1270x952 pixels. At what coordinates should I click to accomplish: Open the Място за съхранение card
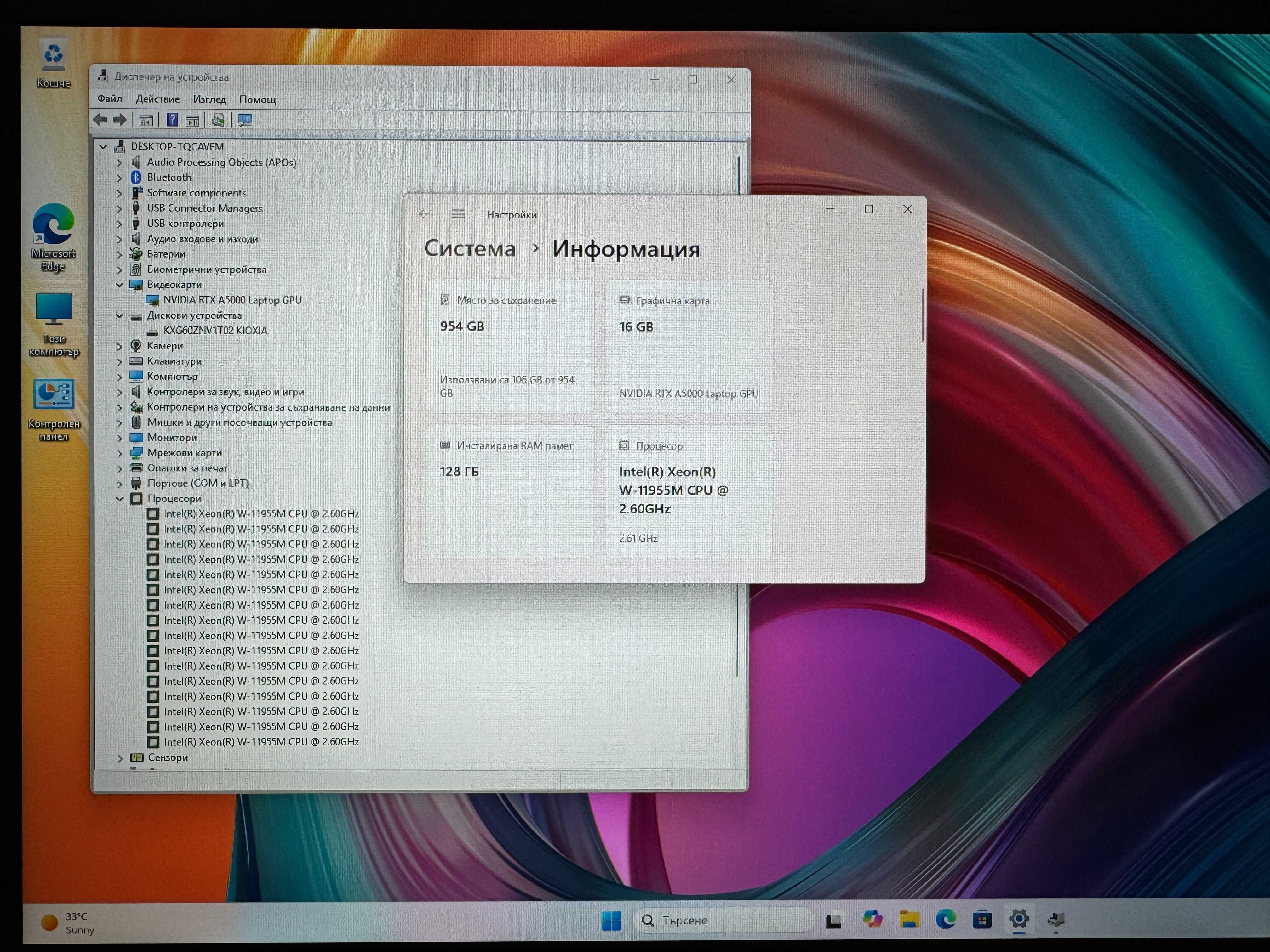tap(510, 346)
